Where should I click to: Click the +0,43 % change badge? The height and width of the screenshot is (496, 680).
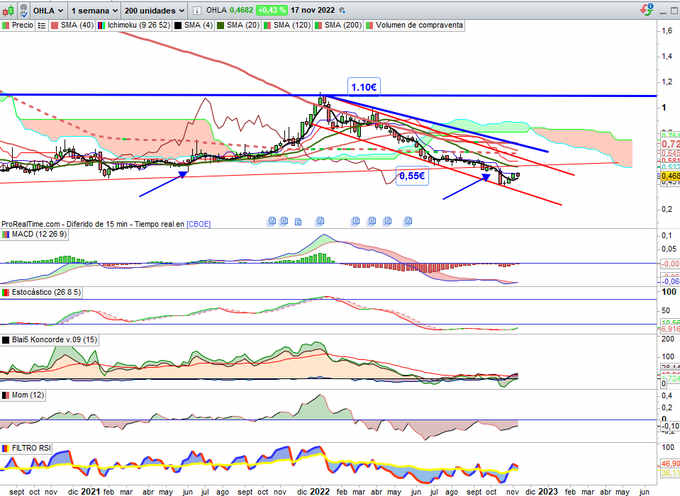click(271, 10)
